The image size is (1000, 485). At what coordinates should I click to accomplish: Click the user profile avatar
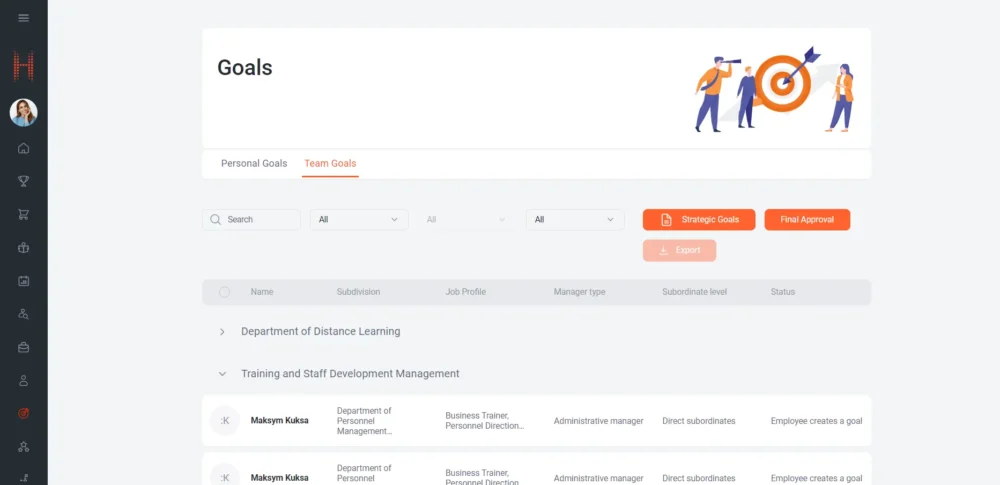[x=24, y=113]
